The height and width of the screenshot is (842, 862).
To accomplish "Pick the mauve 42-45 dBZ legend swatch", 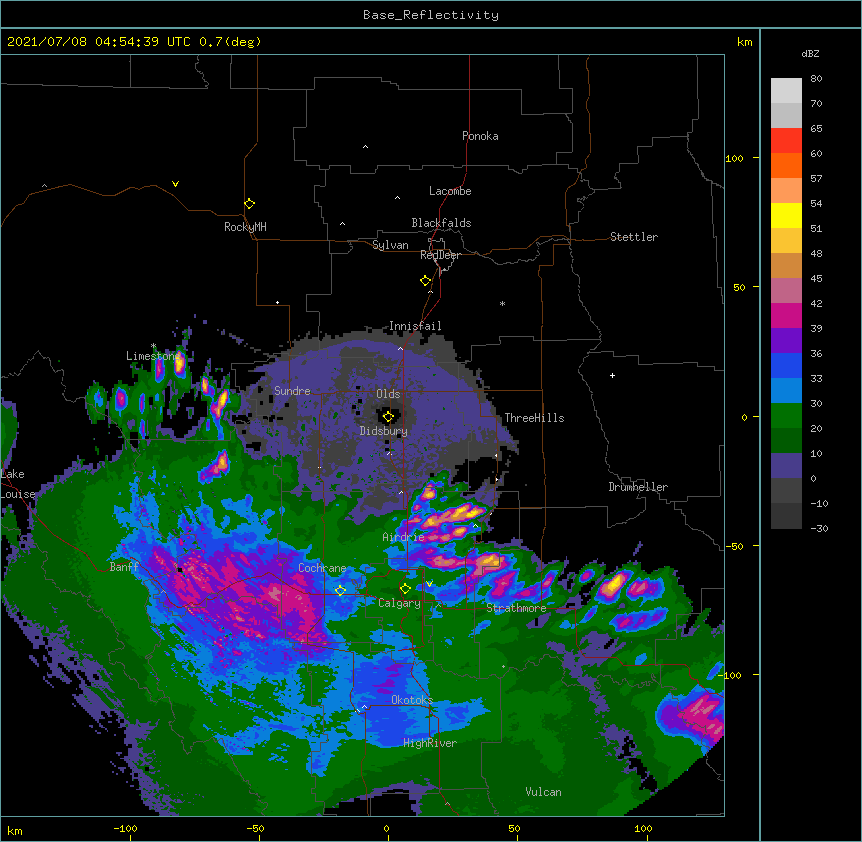I will tap(786, 291).
